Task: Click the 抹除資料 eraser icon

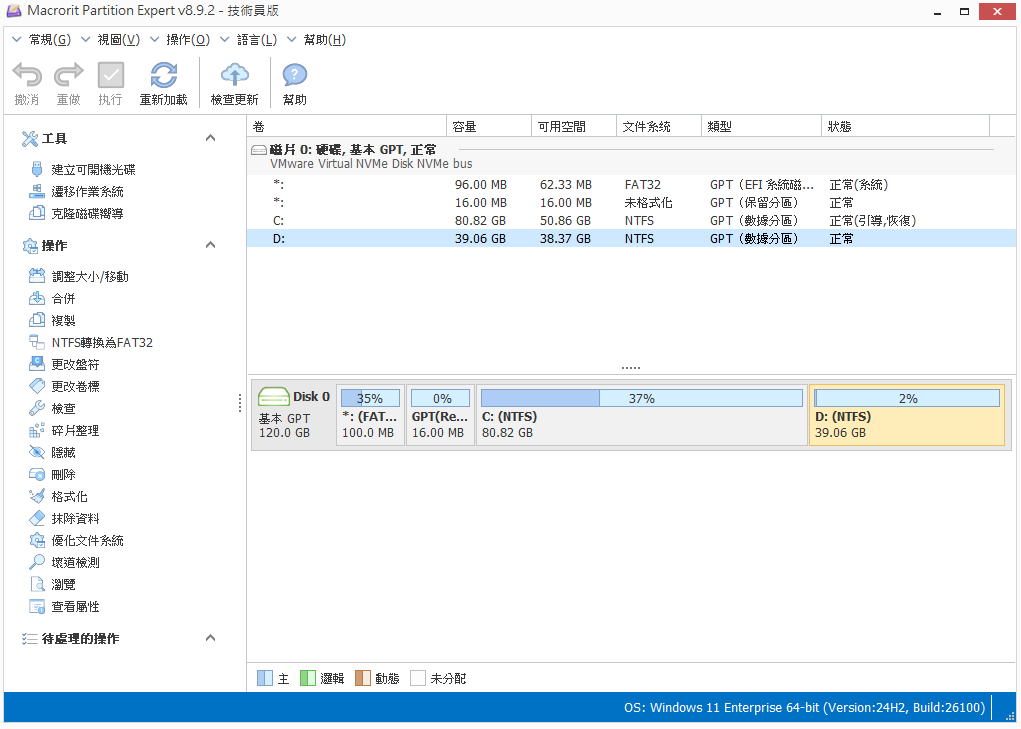Action: pyautogui.click(x=37, y=518)
